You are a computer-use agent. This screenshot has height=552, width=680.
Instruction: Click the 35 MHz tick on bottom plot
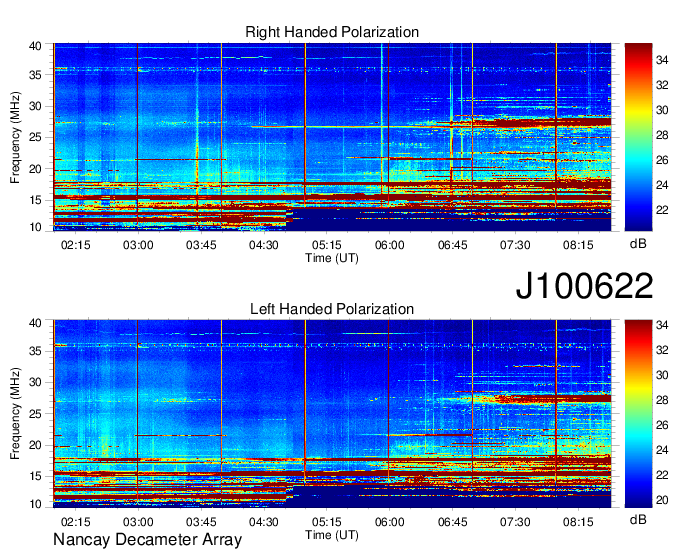tap(35, 351)
